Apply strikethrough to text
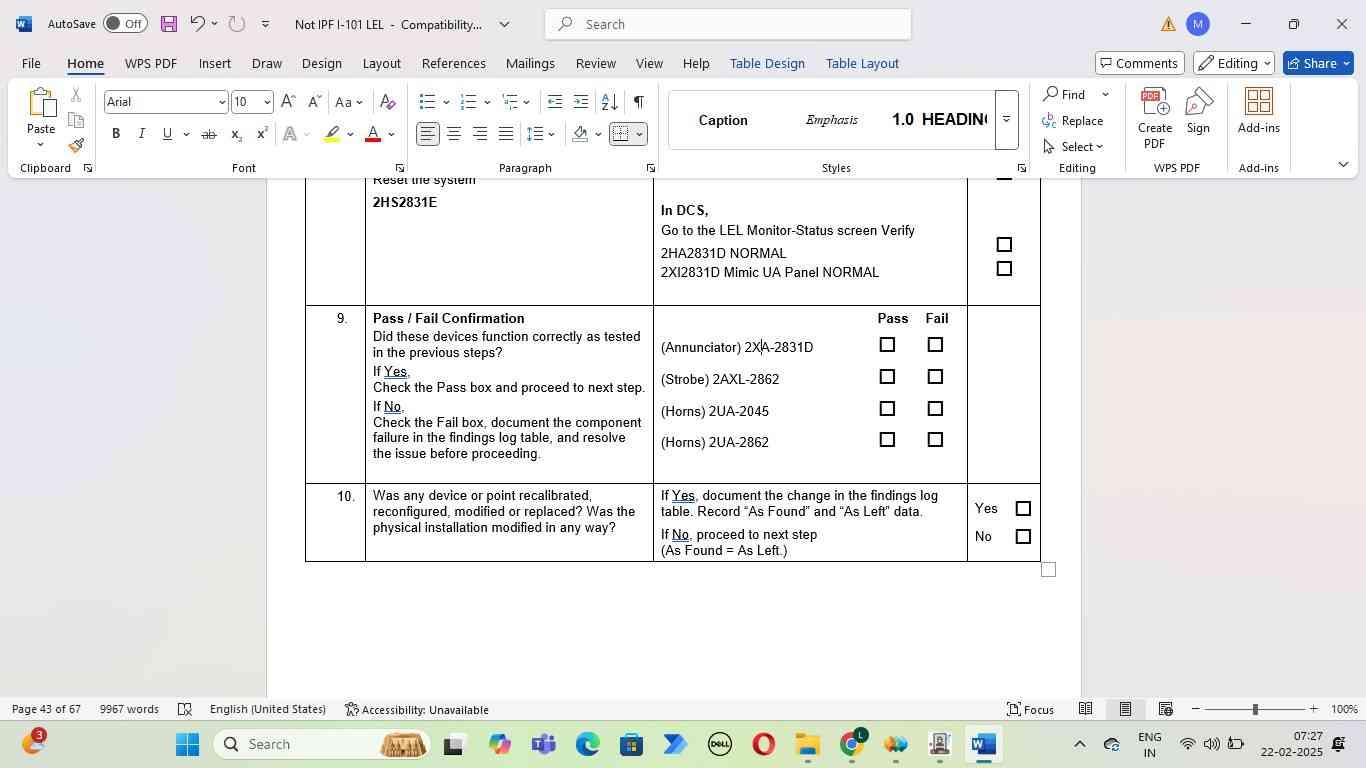The height and width of the screenshot is (768, 1366). pyautogui.click(x=209, y=134)
